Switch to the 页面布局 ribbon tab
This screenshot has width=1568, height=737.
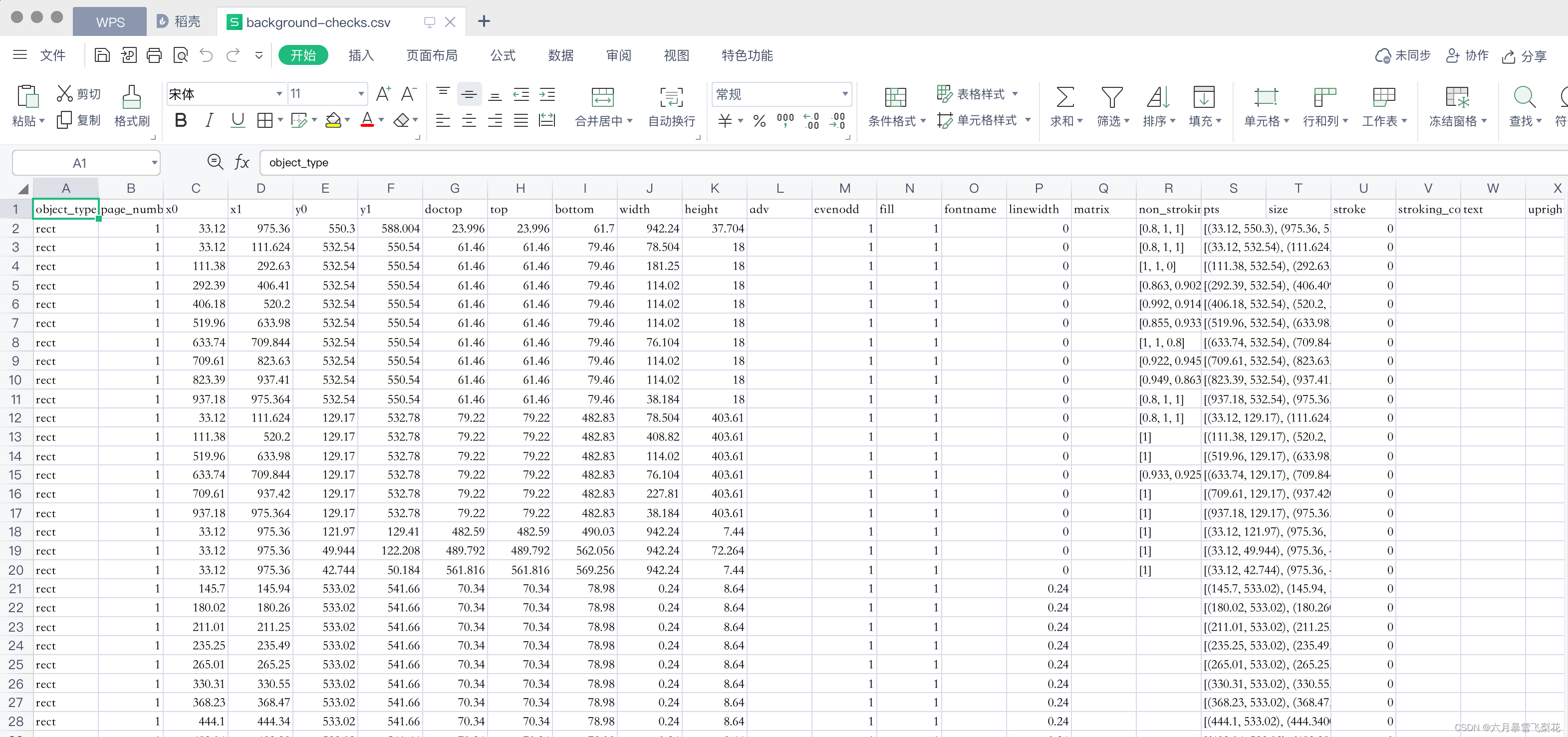[432, 55]
